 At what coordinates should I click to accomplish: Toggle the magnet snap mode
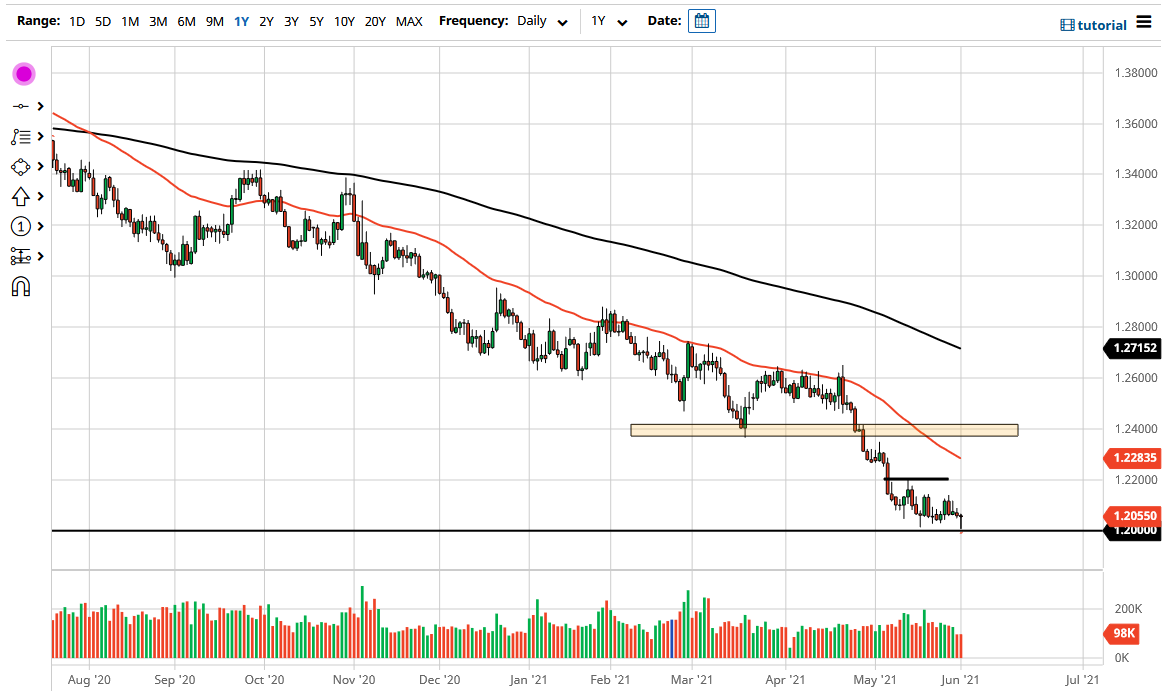[22, 285]
